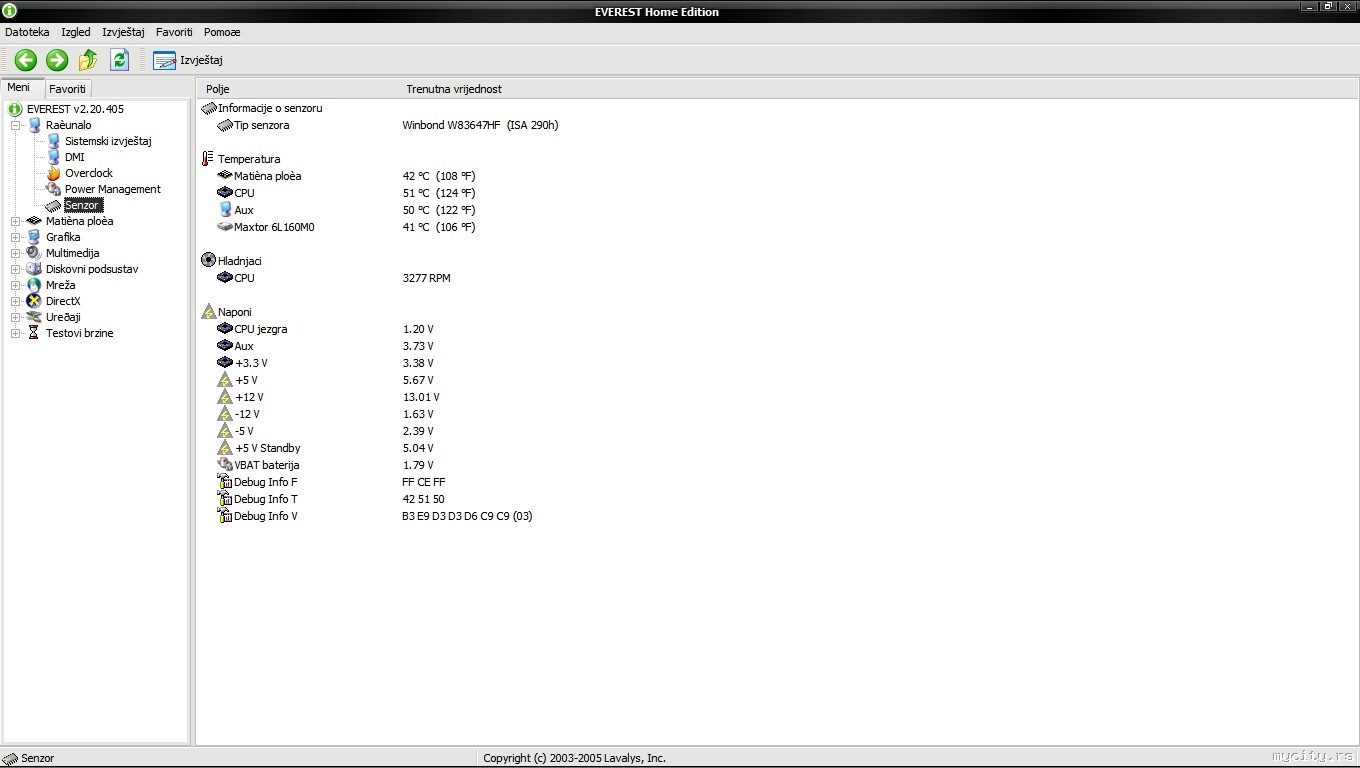Screen dimensions: 1360x768
Task: Select the Tip senzora row
Action: click(388, 125)
